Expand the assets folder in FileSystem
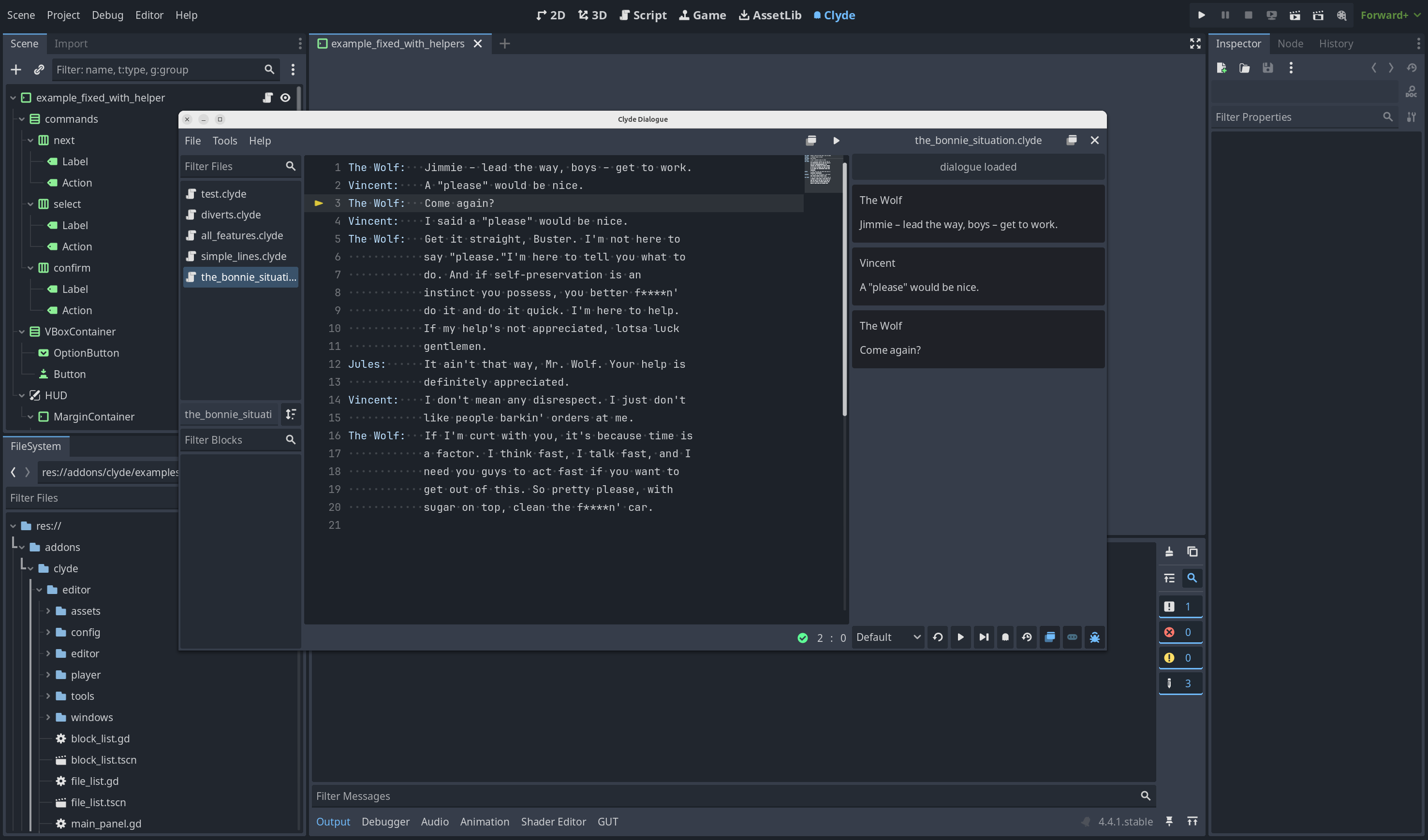This screenshot has width=1428, height=840. 48,610
